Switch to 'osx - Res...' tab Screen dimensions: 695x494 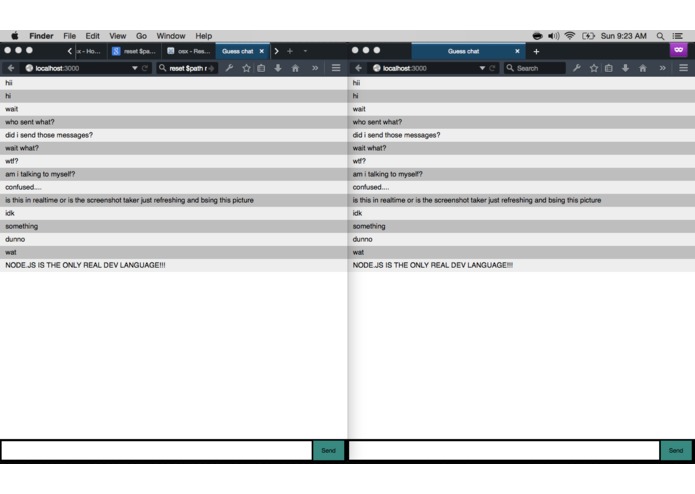[x=189, y=51]
